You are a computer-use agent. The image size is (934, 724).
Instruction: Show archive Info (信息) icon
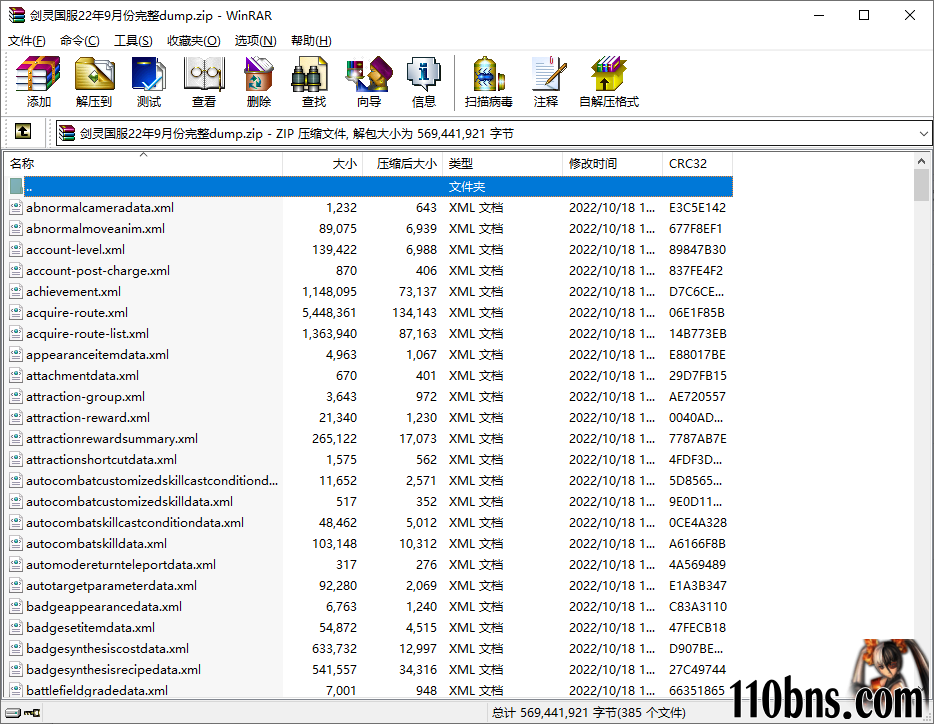(x=424, y=82)
